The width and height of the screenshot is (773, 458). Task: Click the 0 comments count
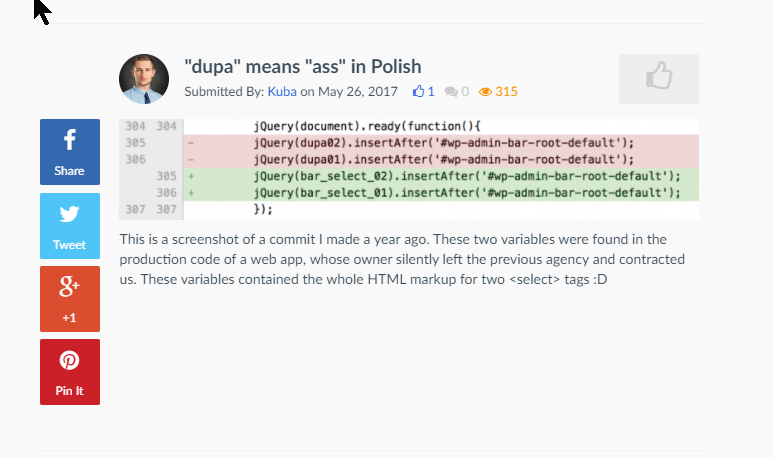(x=464, y=92)
